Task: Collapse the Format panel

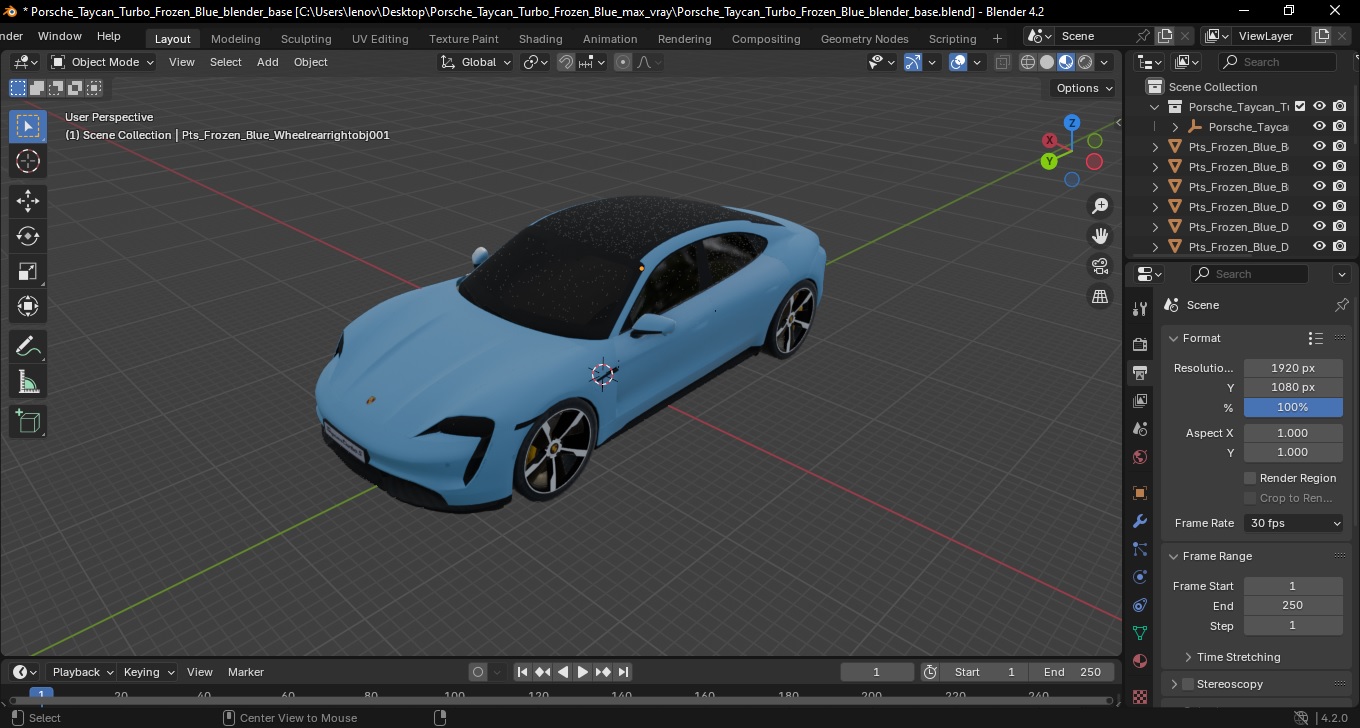Action: (x=1174, y=338)
